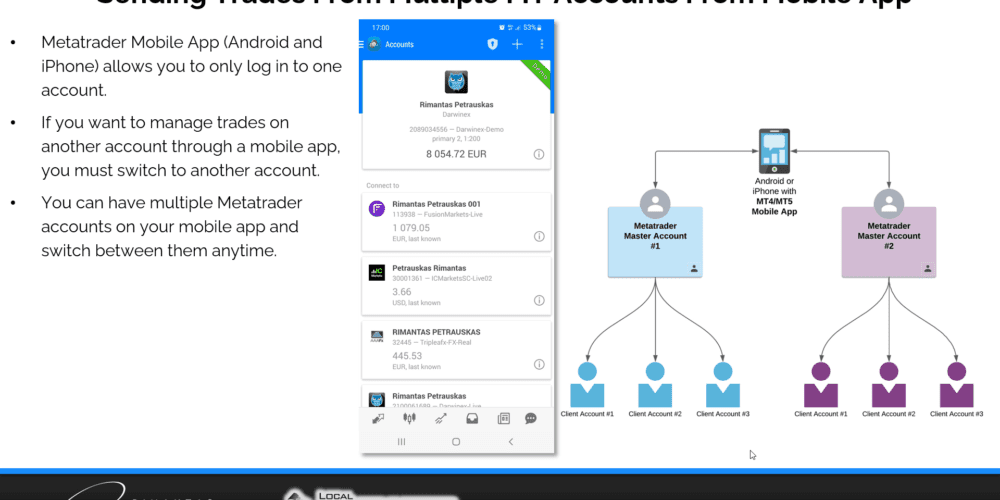Open the shield security icon

coord(492,44)
